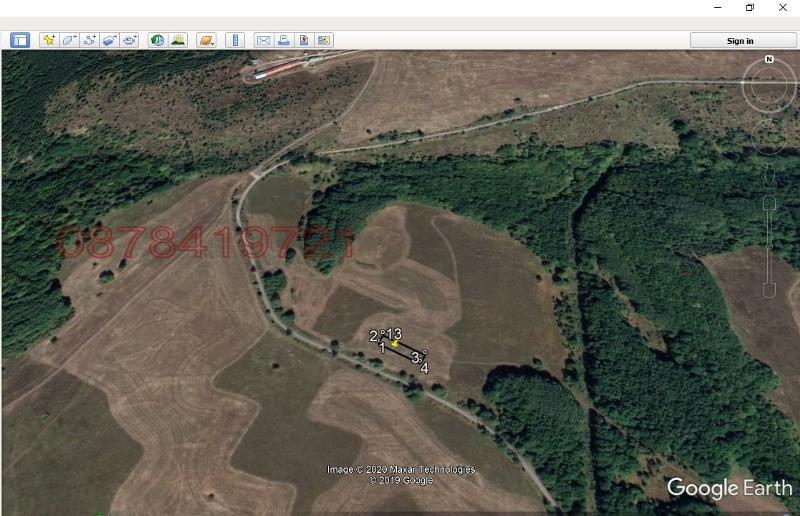The height and width of the screenshot is (516, 800).
Task: Click the Save Image icon
Action: [x=304, y=40]
